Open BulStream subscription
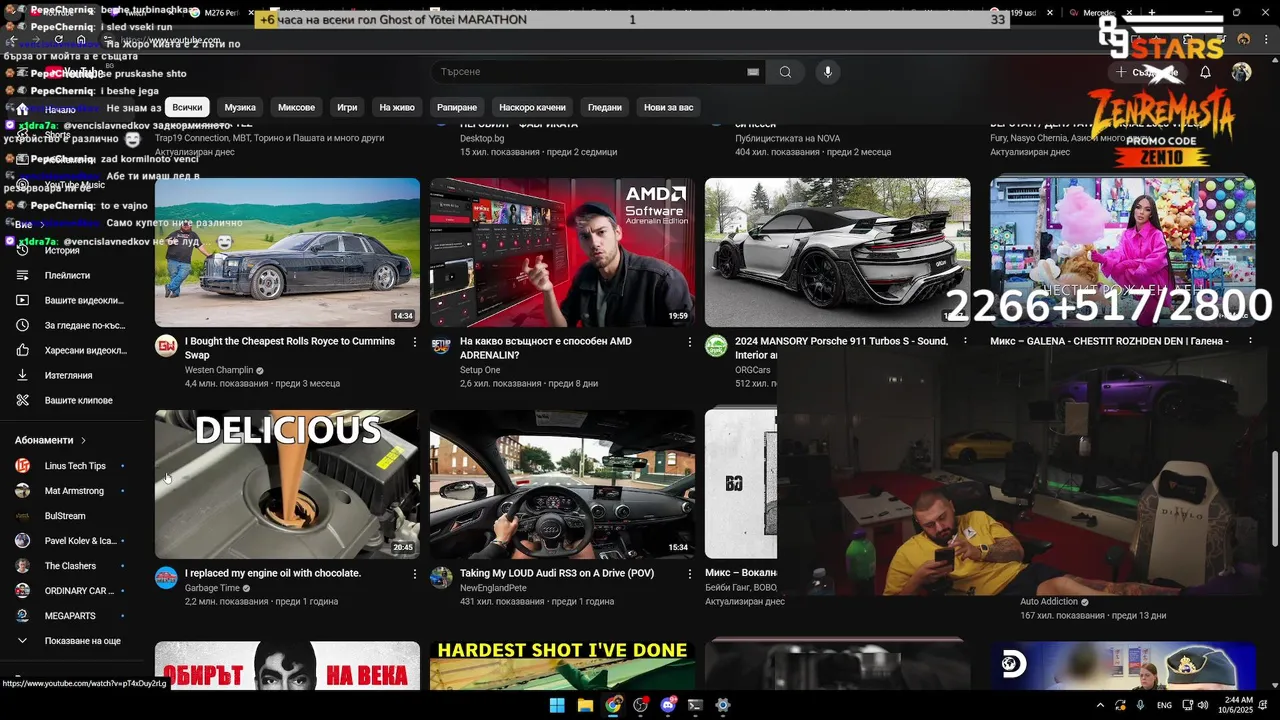The image size is (1280, 720). tap(65, 516)
